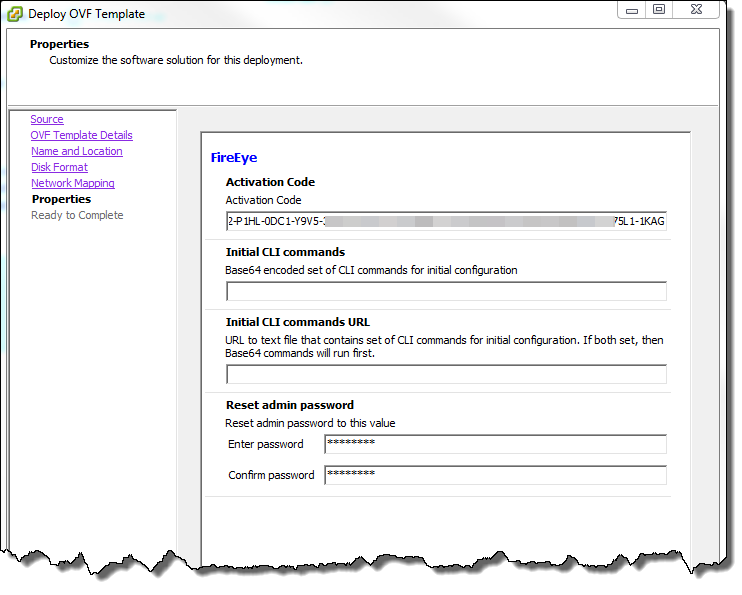Click the Initial CLI commands URL heading
The image size is (742, 595).
point(298,322)
